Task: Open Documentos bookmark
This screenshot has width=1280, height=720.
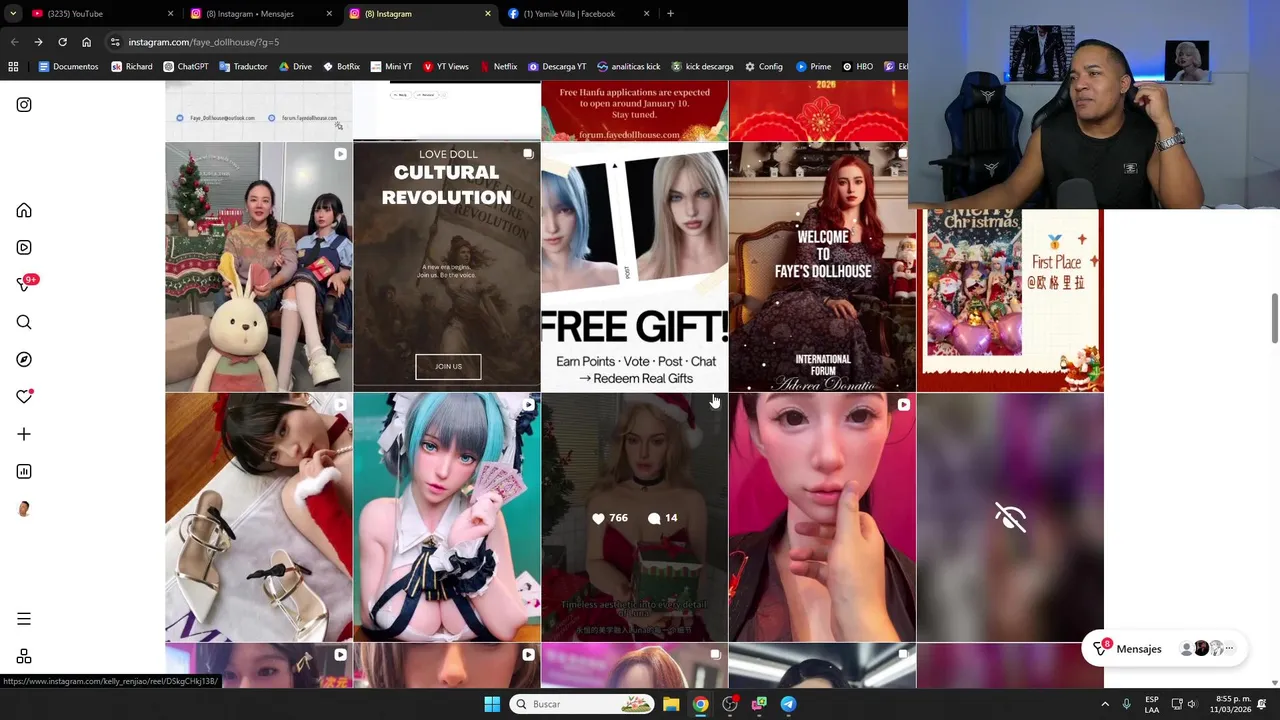Action: tap(68, 67)
